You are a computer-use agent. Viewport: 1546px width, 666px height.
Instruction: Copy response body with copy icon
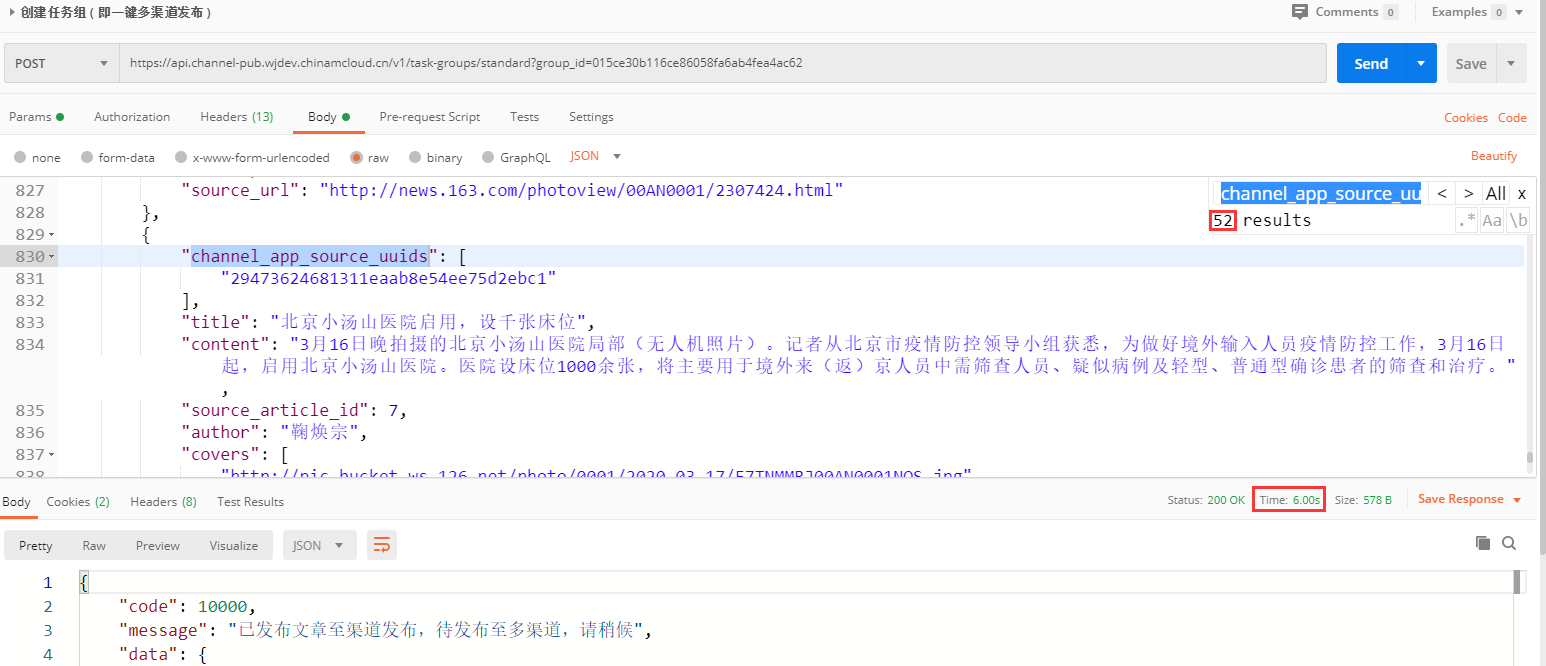[x=1483, y=543]
